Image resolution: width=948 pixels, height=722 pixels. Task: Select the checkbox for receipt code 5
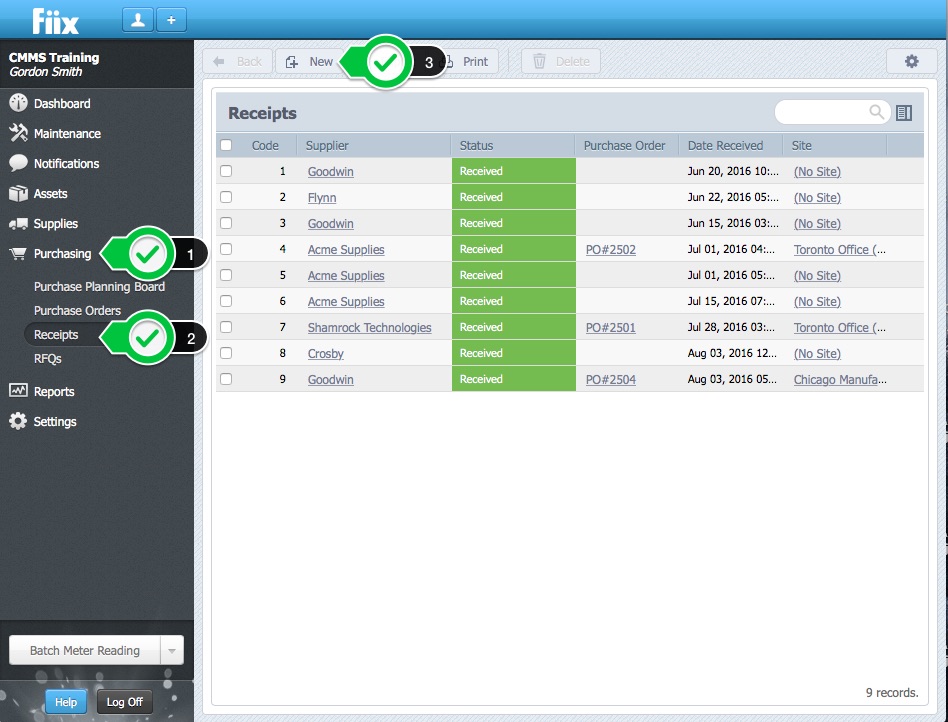[x=226, y=275]
